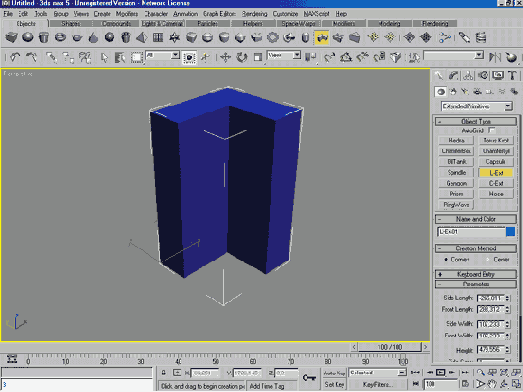Expand the Keyboard Entry rollout
Screen dimensions: 523x392
pyautogui.click(x=476, y=274)
